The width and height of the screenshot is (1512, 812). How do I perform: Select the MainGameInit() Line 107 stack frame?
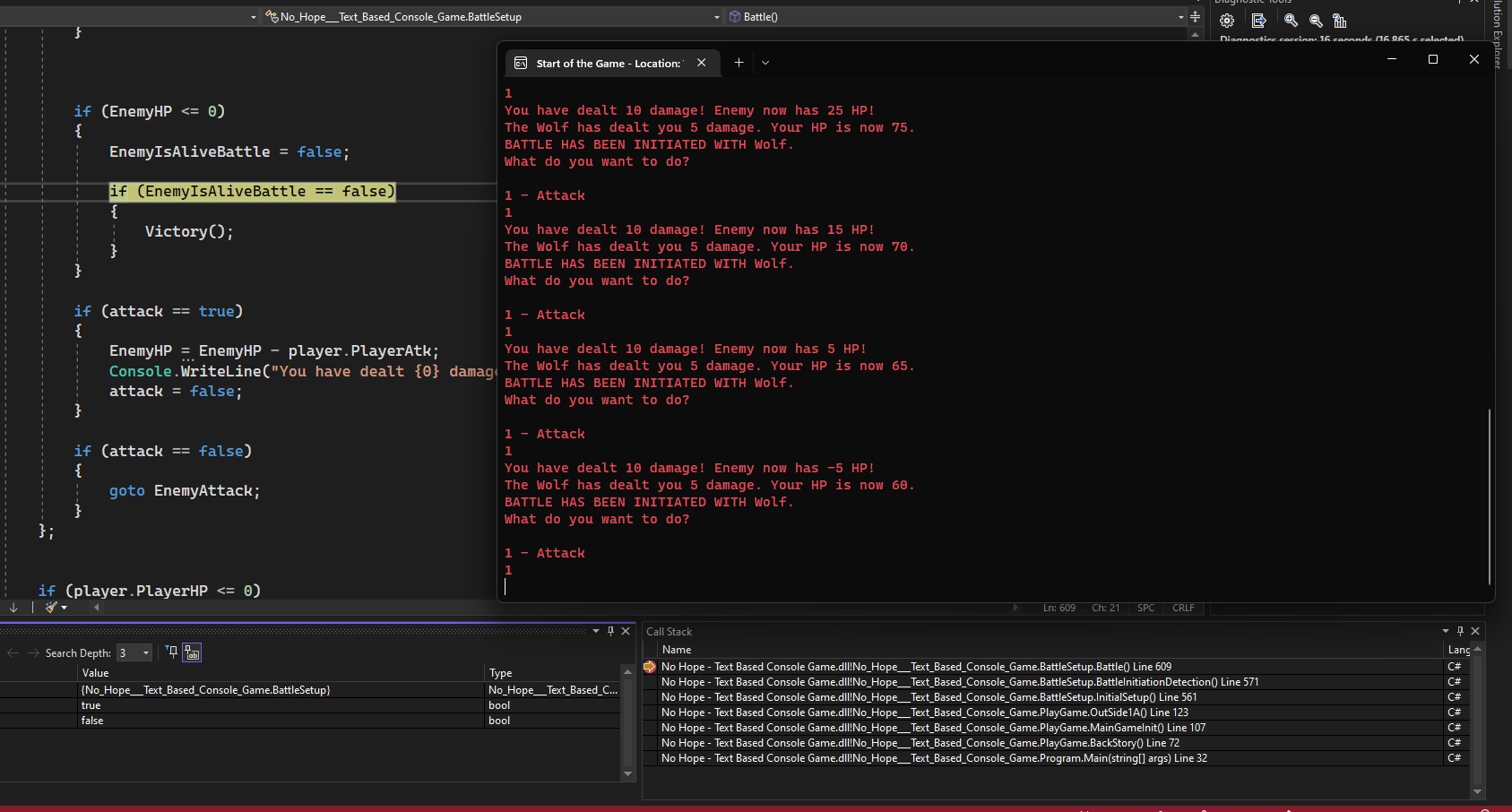click(x=1050, y=728)
